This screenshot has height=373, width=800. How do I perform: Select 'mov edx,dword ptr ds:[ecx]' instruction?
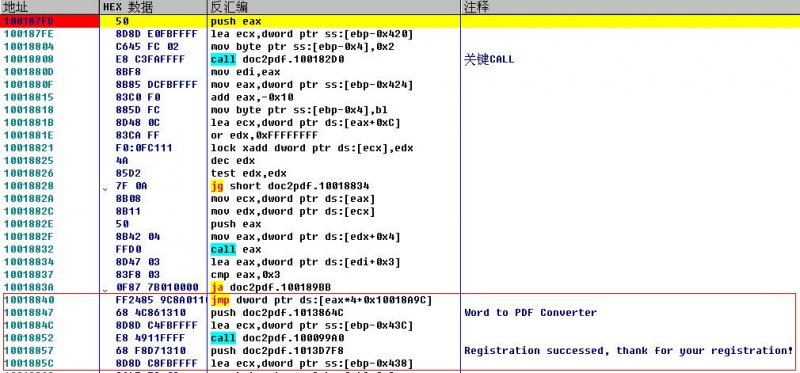292,211
